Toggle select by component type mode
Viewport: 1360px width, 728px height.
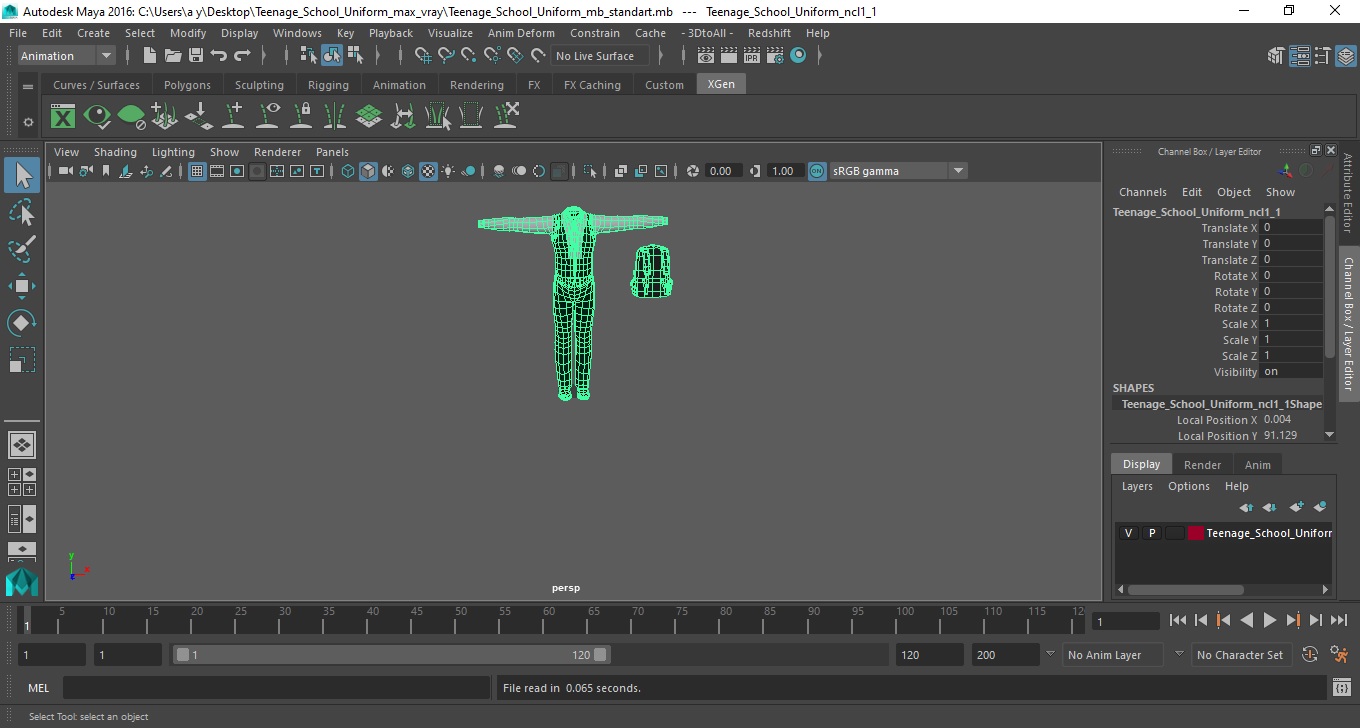355,56
